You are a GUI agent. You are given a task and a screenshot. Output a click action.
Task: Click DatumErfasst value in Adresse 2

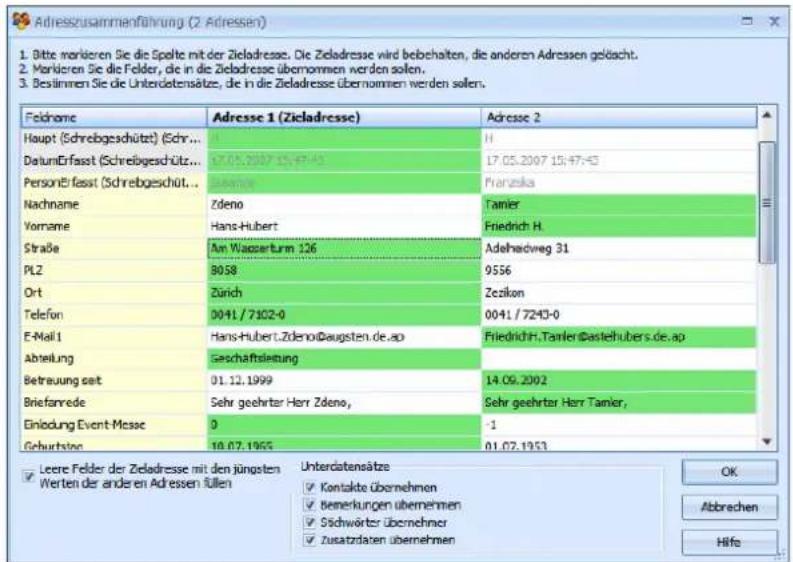click(x=619, y=161)
